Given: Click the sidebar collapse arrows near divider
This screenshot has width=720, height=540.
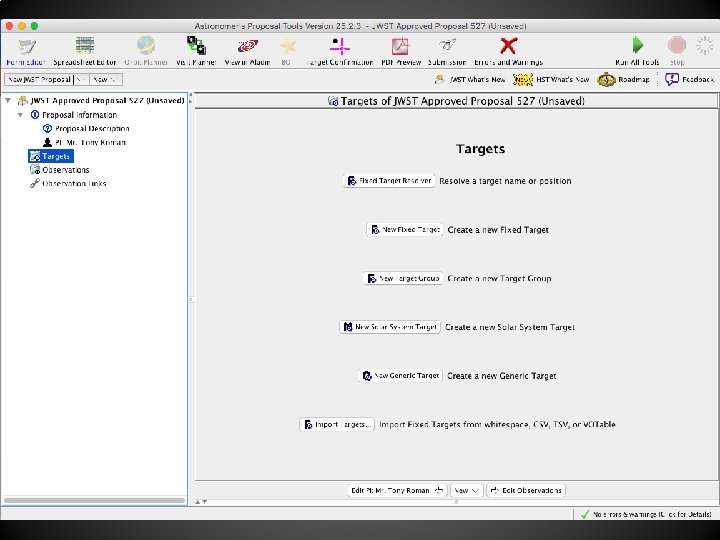Looking at the screenshot, I should click(x=191, y=100).
